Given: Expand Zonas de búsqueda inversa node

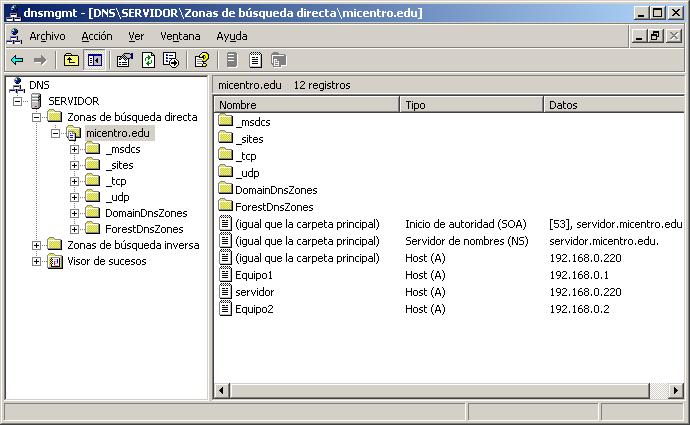Looking at the screenshot, I should pyautogui.click(x=37, y=245).
